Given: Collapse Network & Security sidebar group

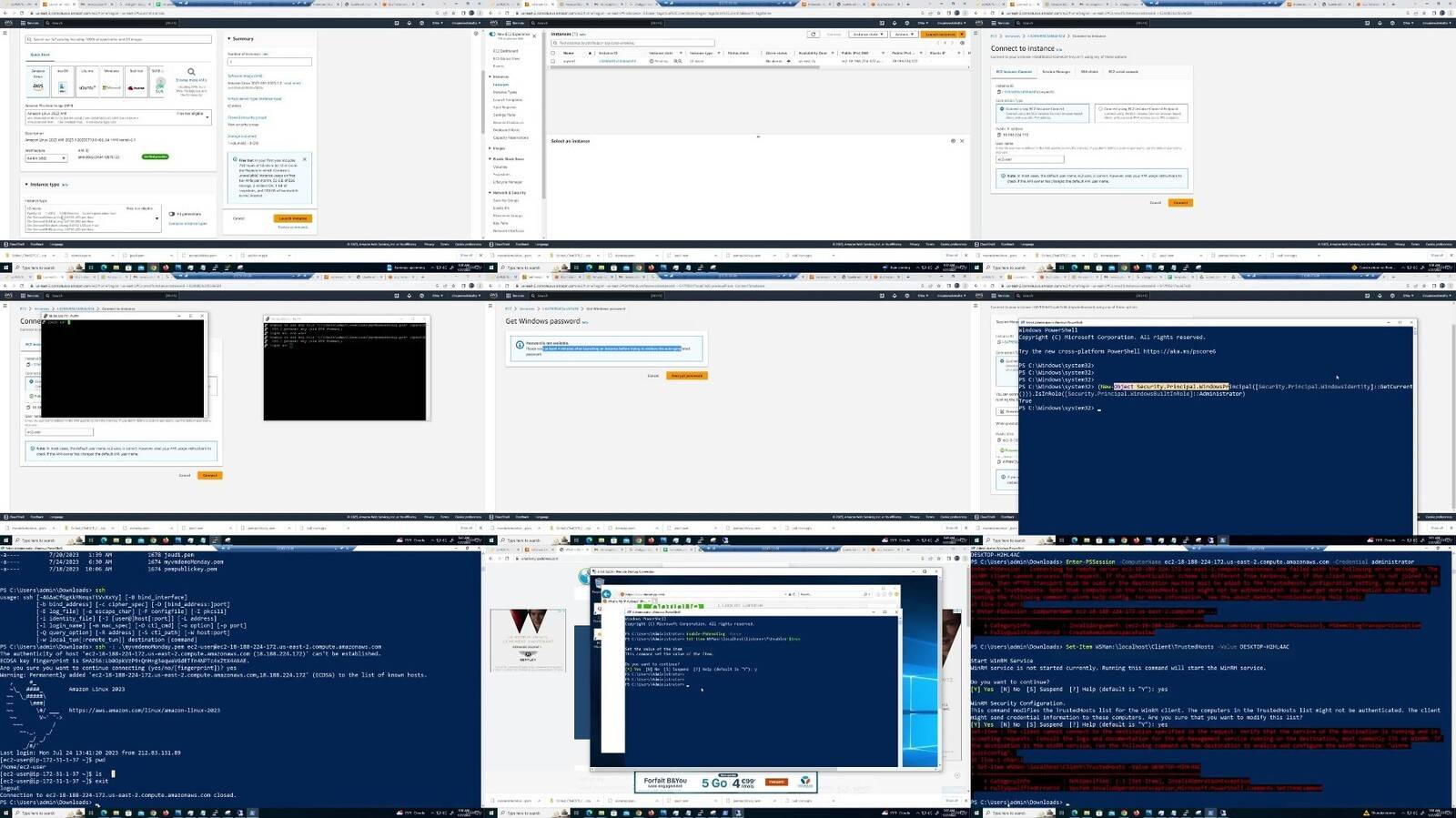Looking at the screenshot, I should [x=490, y=193].
